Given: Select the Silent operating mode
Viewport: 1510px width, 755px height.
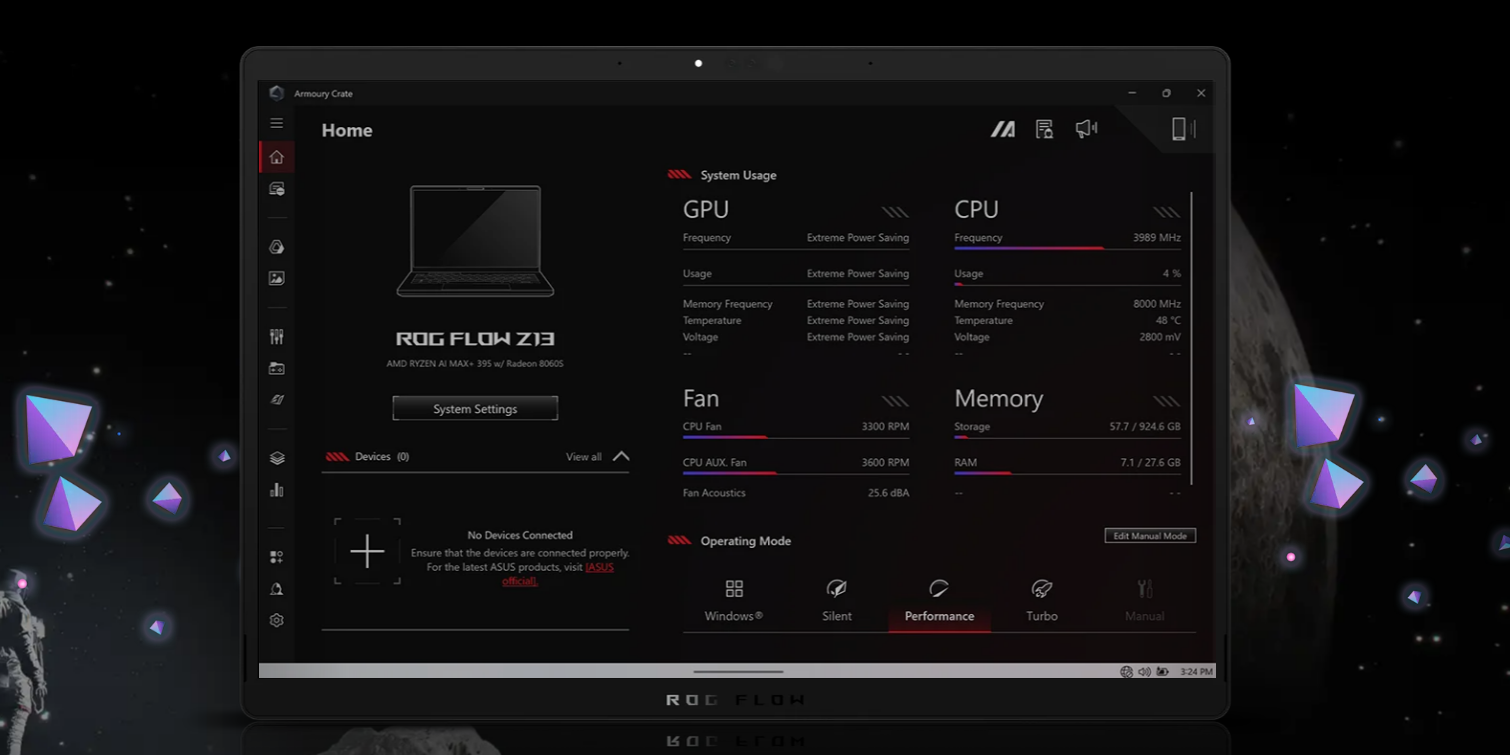Looking at the screenshot, I should (x=837, y=601).
